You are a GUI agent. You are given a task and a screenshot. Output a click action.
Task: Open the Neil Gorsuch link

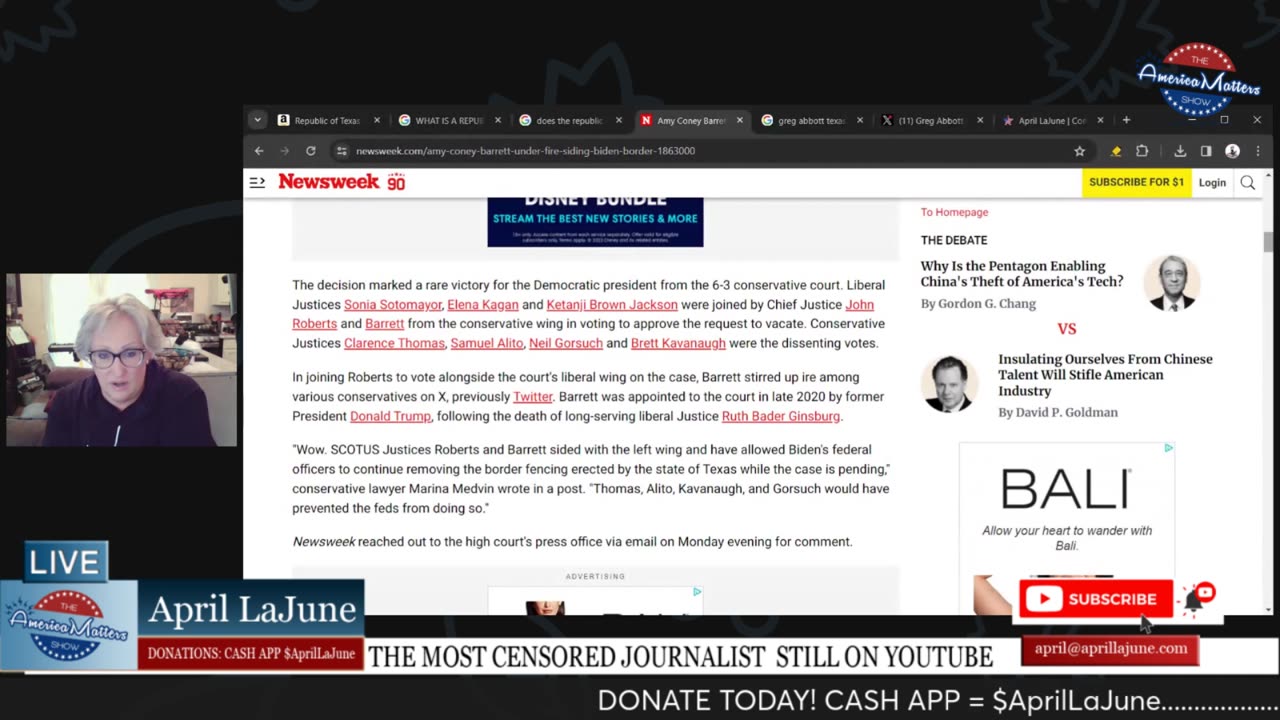(x=566, y=343)
